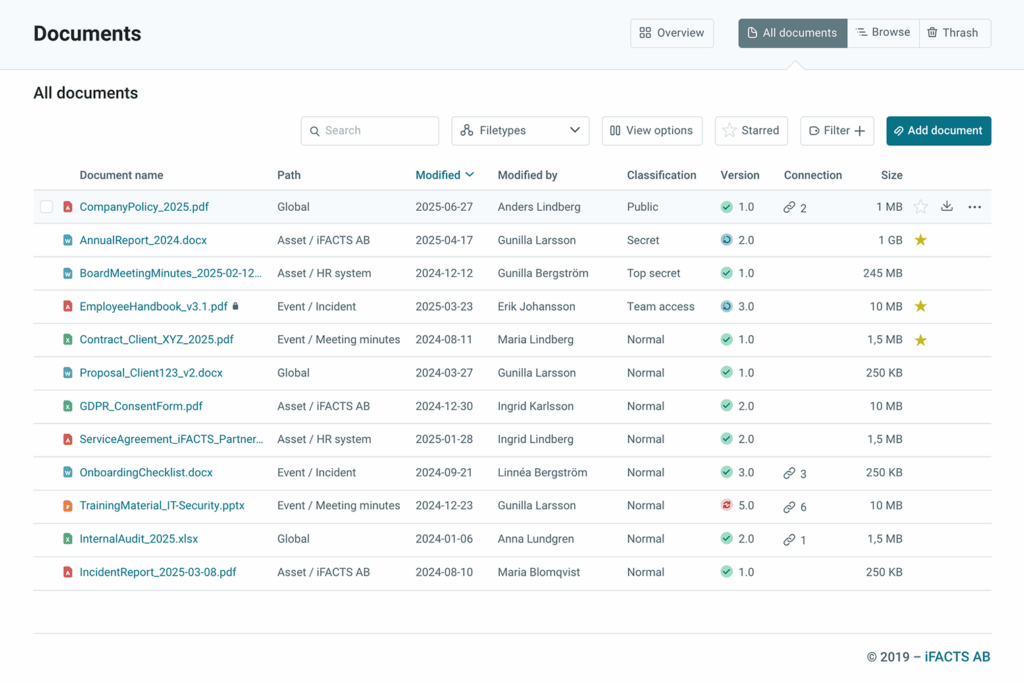Screen dimensions: 1024x683
Task: Tick the checkbox for the CompanyPolicy_2025.pdf row
Action: coord(47,207)
